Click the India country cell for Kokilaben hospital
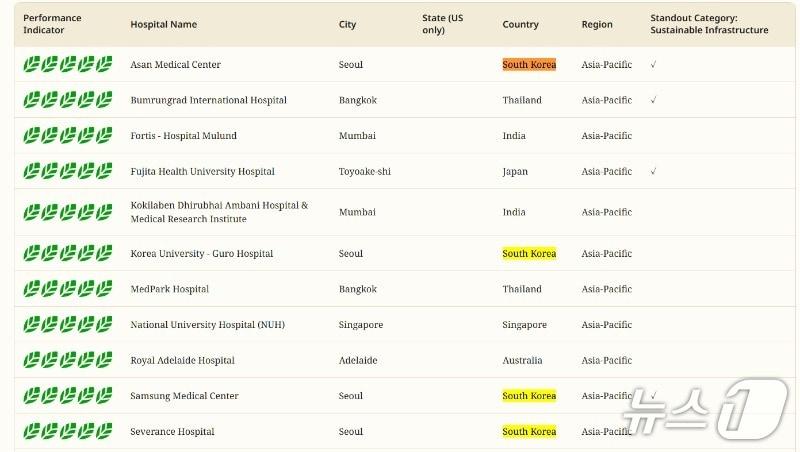Screen dimensions: 800x452 tap(514, 212)
